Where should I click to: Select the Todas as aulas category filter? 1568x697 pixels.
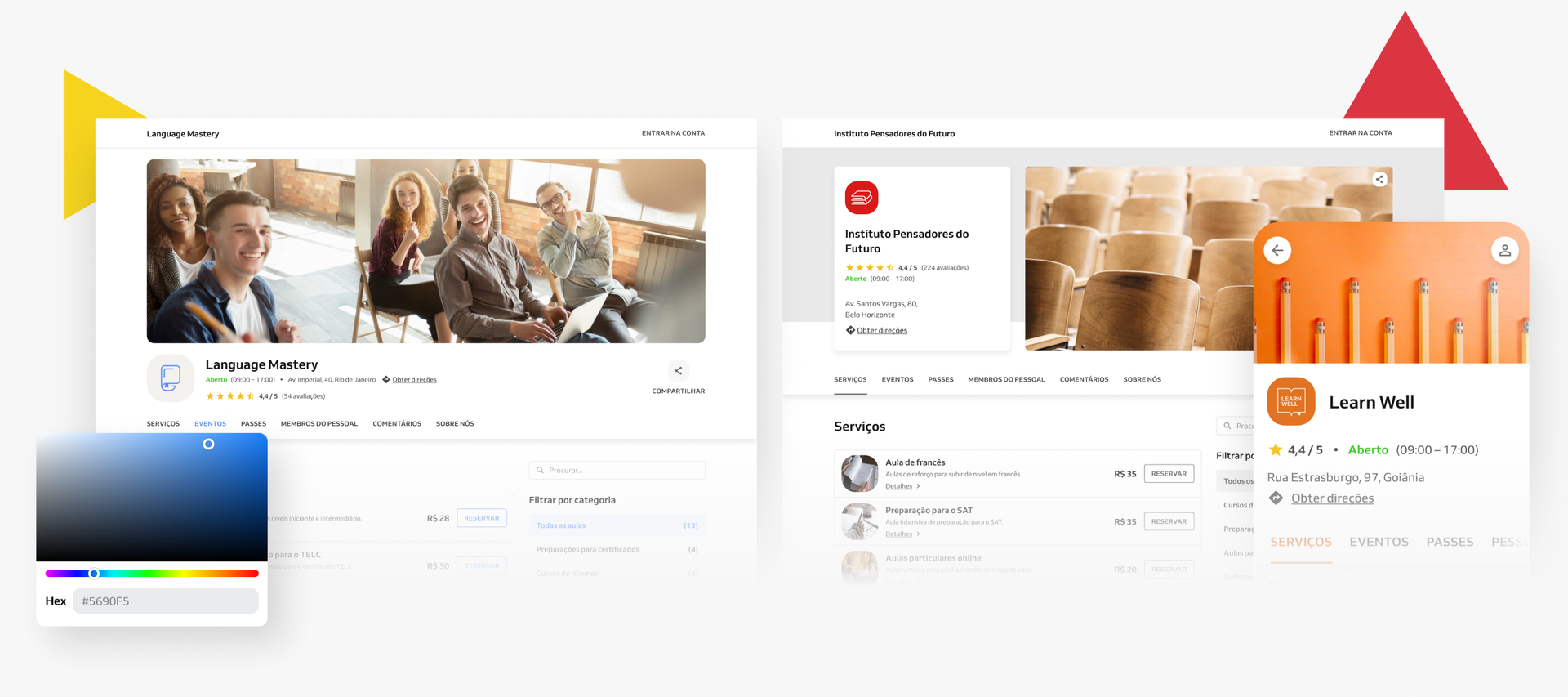click(x=617, y=525)
